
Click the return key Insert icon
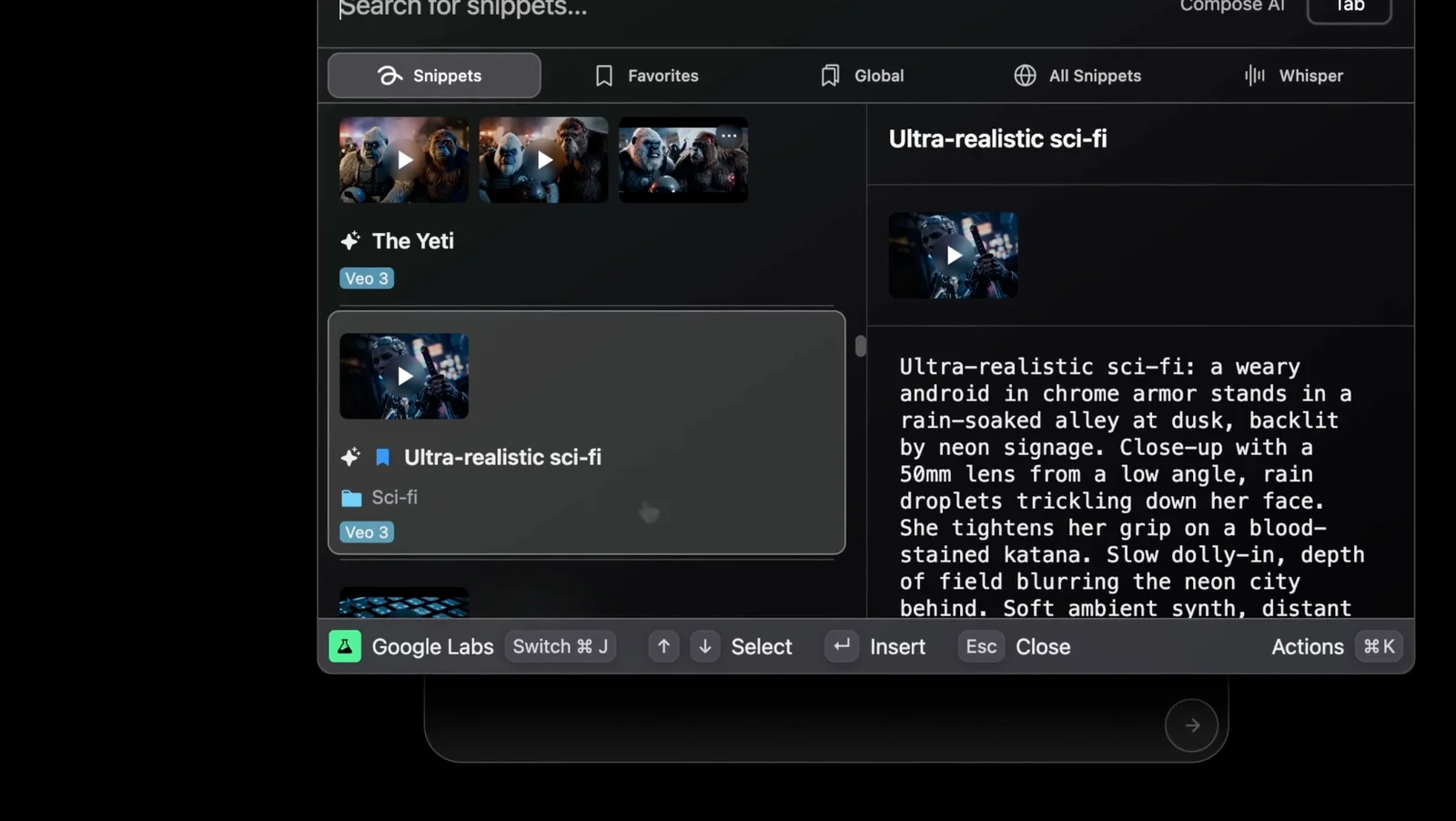pyautogui.click(x=842, y=646)
